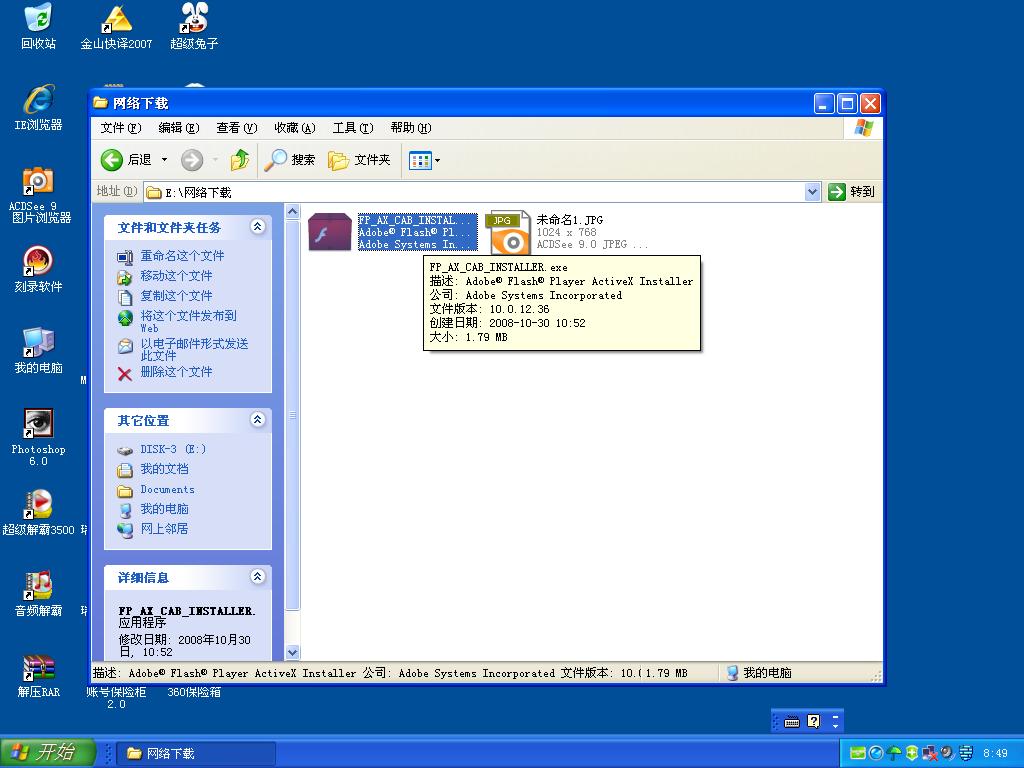Open the 工具(T) menu
The width and height of the screenshot is (1024, 768).
click(x=353, y=127)
